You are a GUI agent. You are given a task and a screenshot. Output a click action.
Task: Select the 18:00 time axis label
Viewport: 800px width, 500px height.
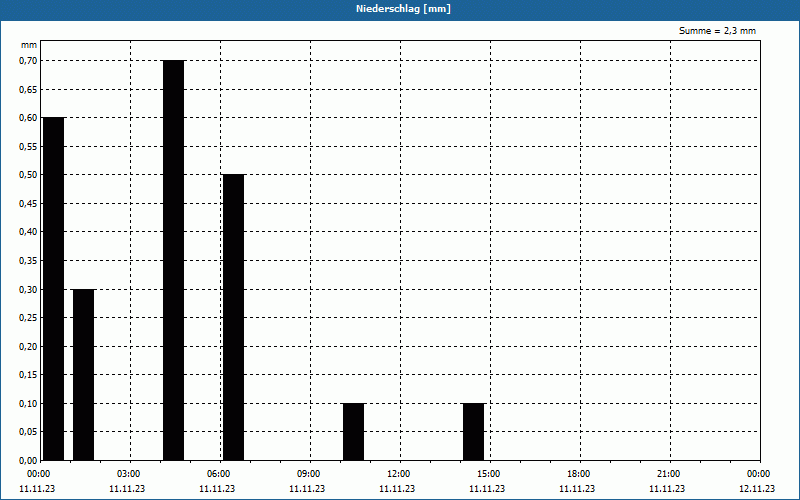point(579,474)
